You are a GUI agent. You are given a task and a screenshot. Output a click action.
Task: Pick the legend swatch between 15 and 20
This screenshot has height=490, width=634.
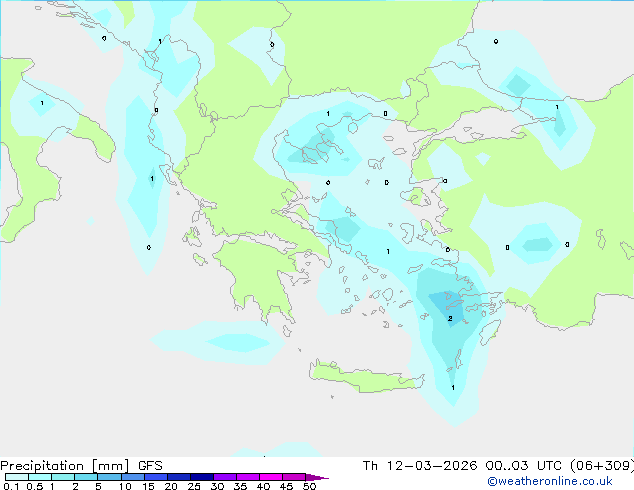click(x=156, y=477)
